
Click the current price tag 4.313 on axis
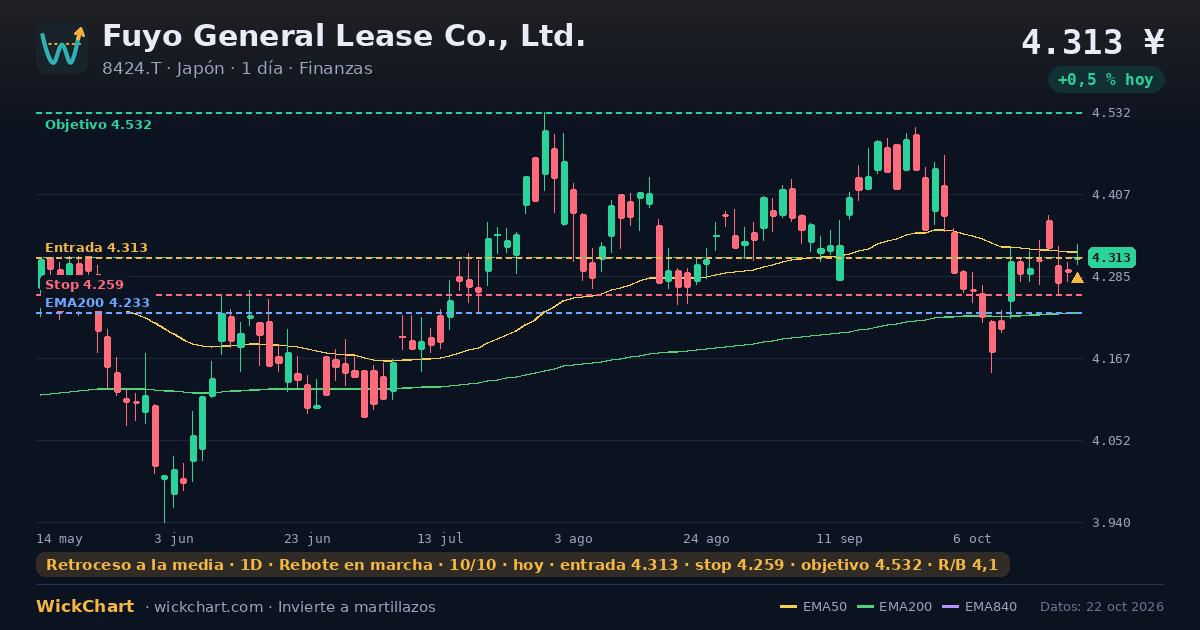point(1110,257)
